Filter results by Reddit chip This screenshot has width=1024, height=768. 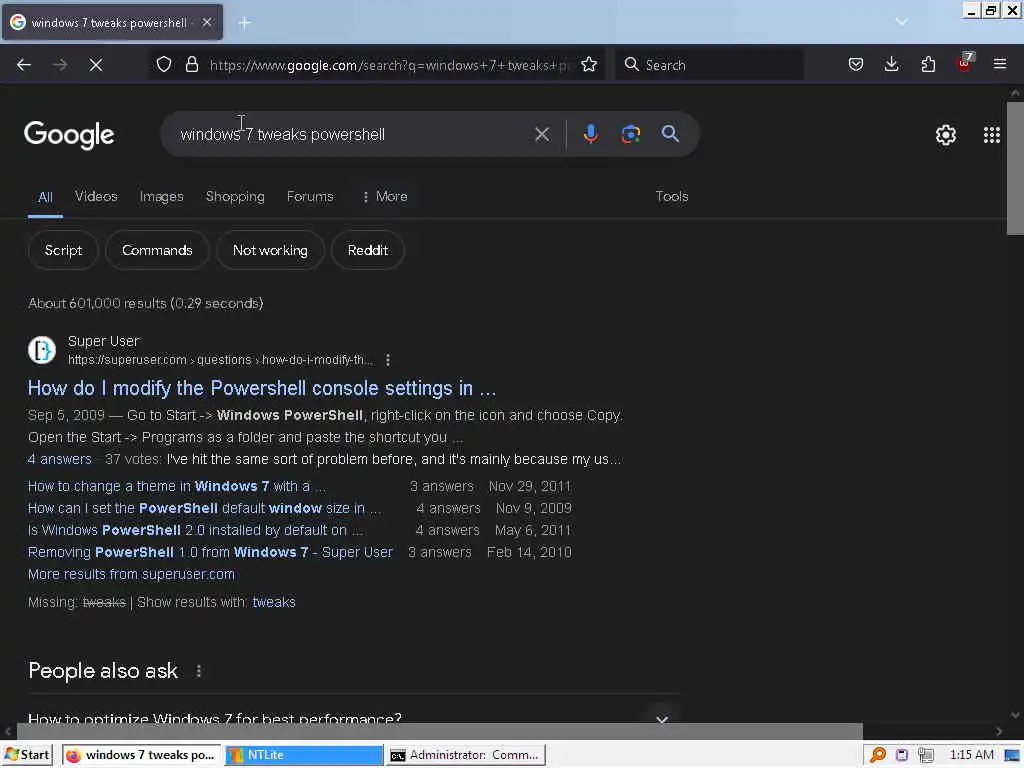click(368, 251)
